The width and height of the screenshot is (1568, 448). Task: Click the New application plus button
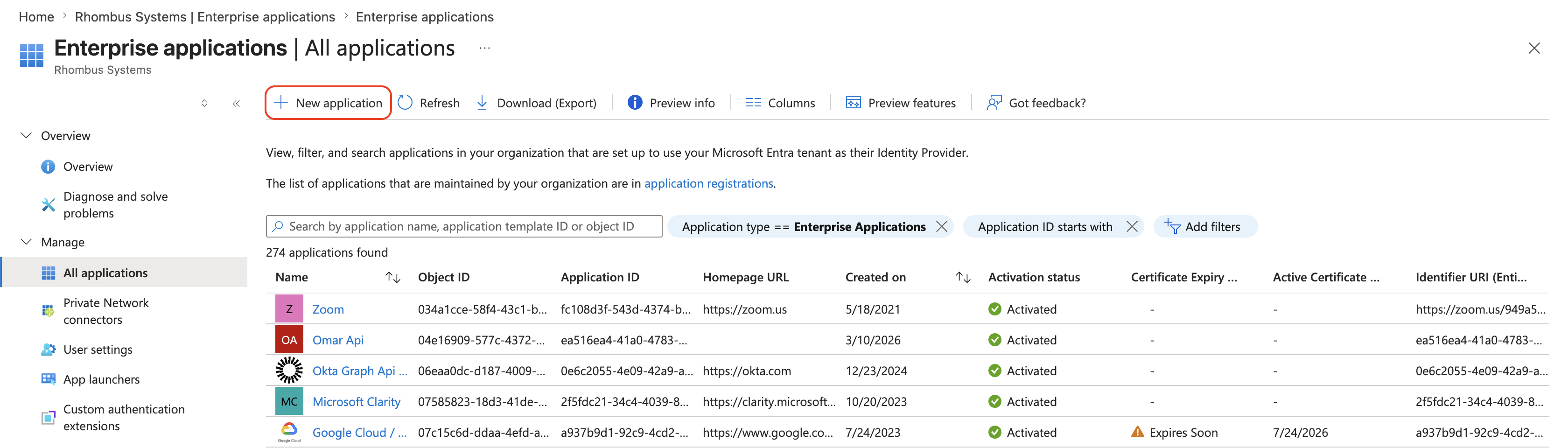point(328,103)
